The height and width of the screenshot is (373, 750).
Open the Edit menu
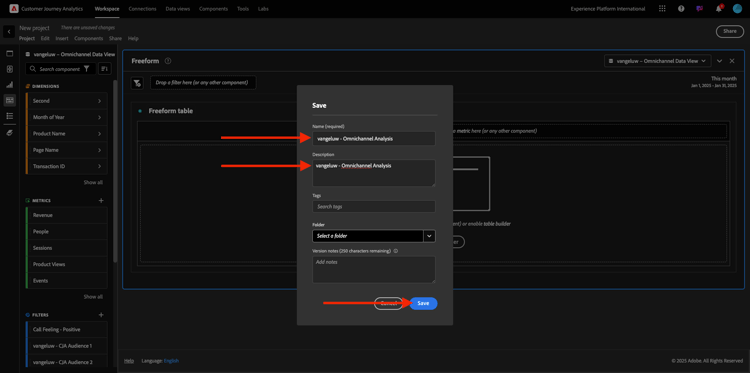tap(45, 38)
